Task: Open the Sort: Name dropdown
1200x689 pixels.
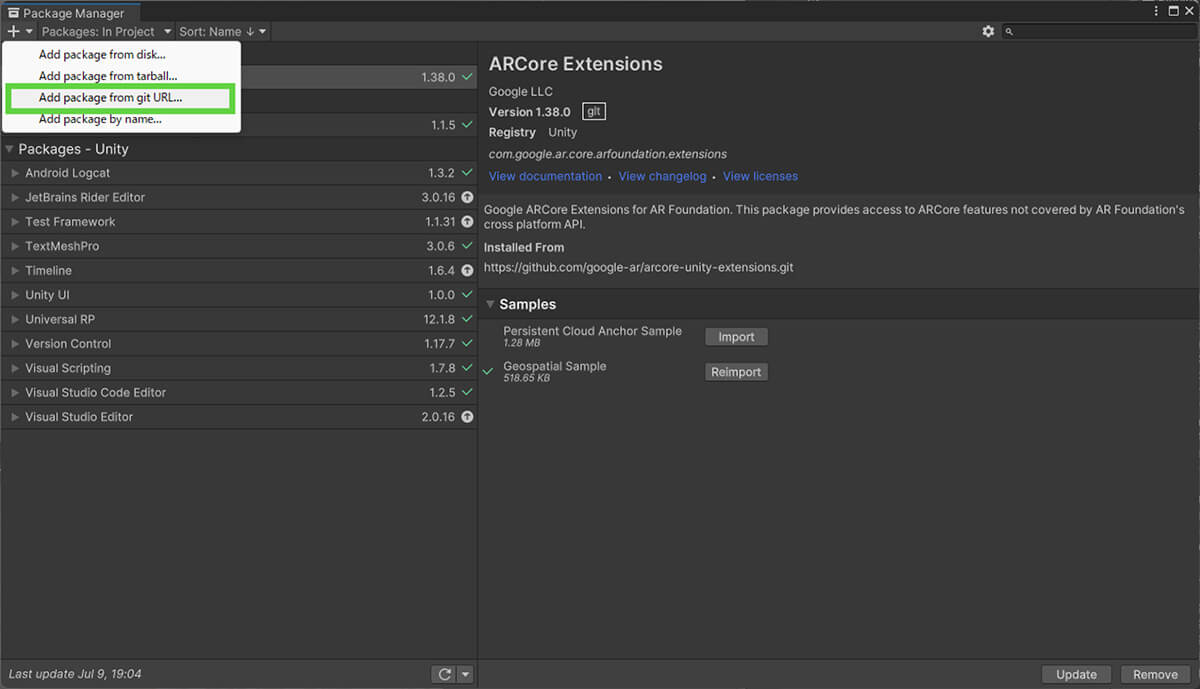Action: point(222,32)
